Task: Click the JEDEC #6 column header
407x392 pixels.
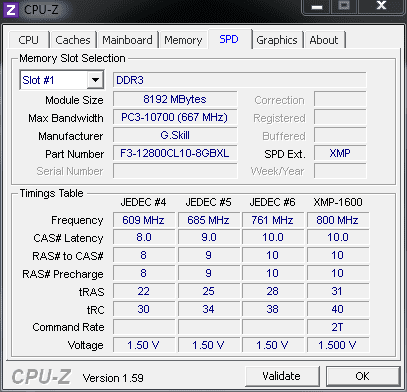Action: (273, 202)
